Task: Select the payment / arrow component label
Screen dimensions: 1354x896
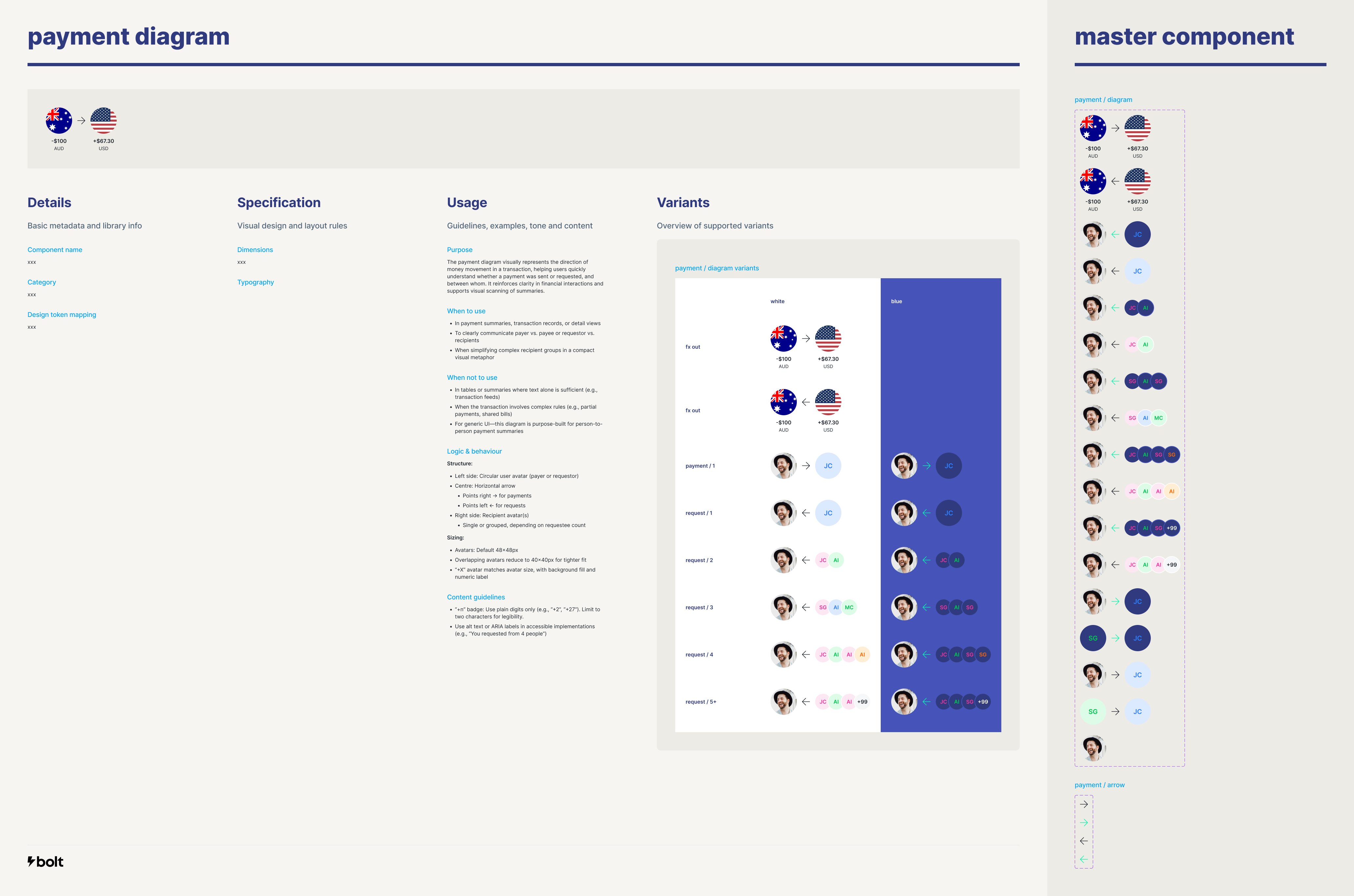Action: coord(1099,785)
